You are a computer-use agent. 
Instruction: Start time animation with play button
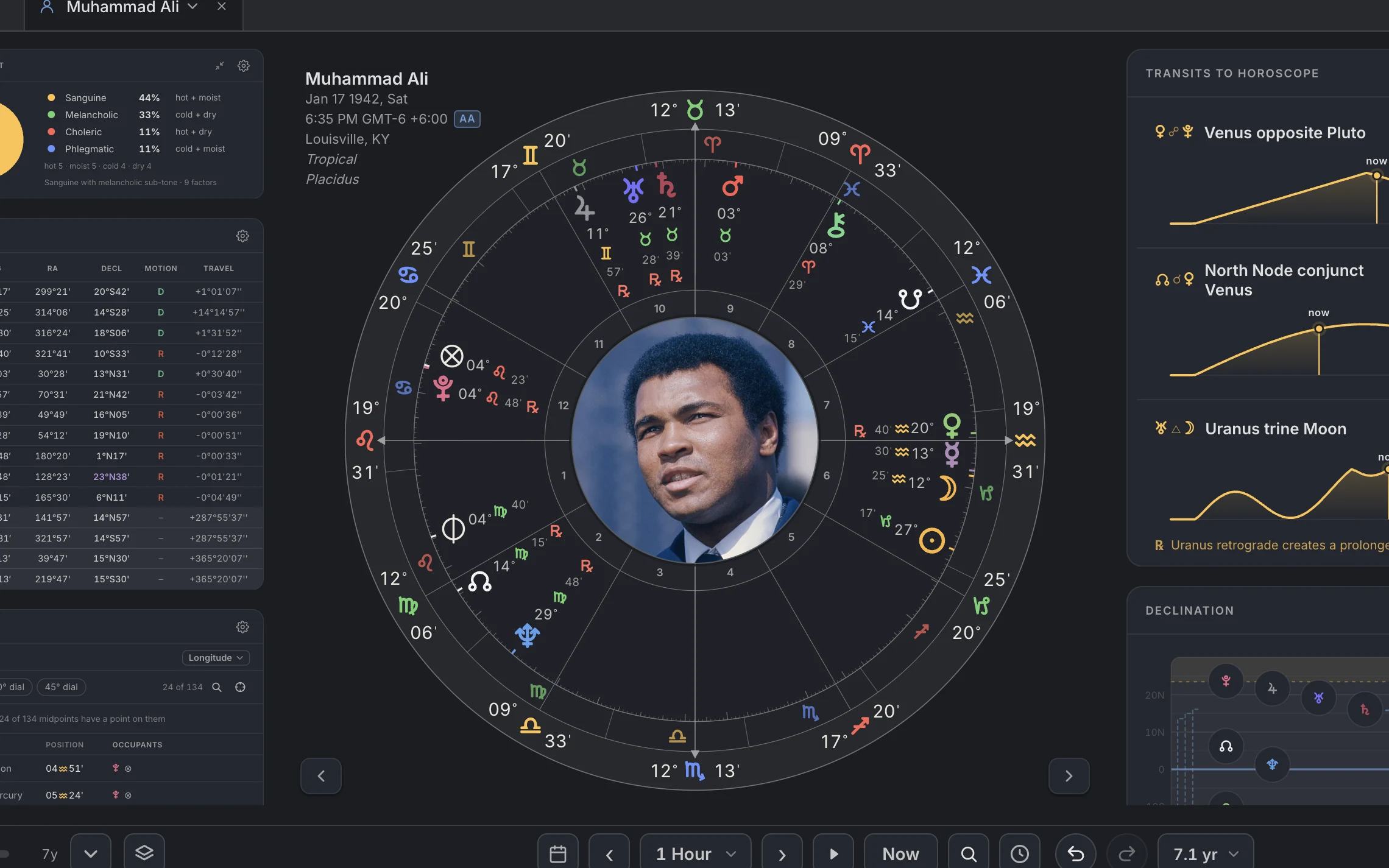tap(833, 853)
